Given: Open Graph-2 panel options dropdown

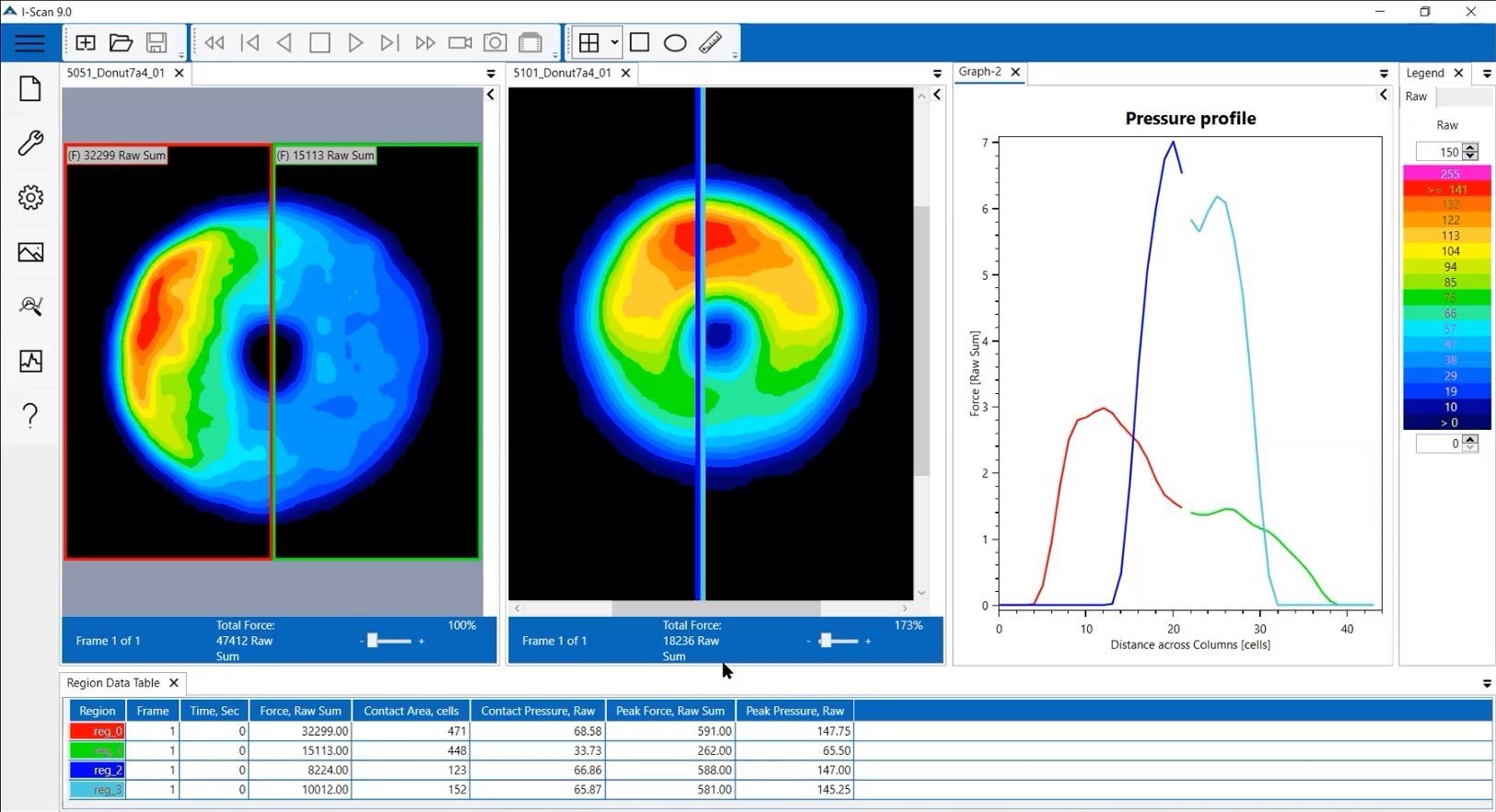Looking at the screenshot, I should [x=1384, y=74].
